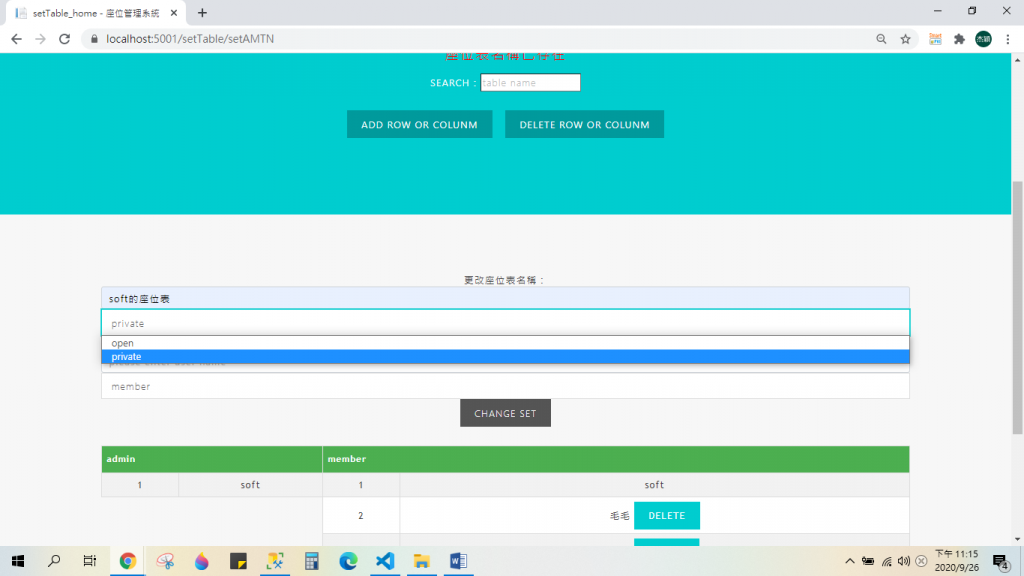Screen dimensions: 1024x576
Task: Edit the seat table name field
Action: pos(505,298)
